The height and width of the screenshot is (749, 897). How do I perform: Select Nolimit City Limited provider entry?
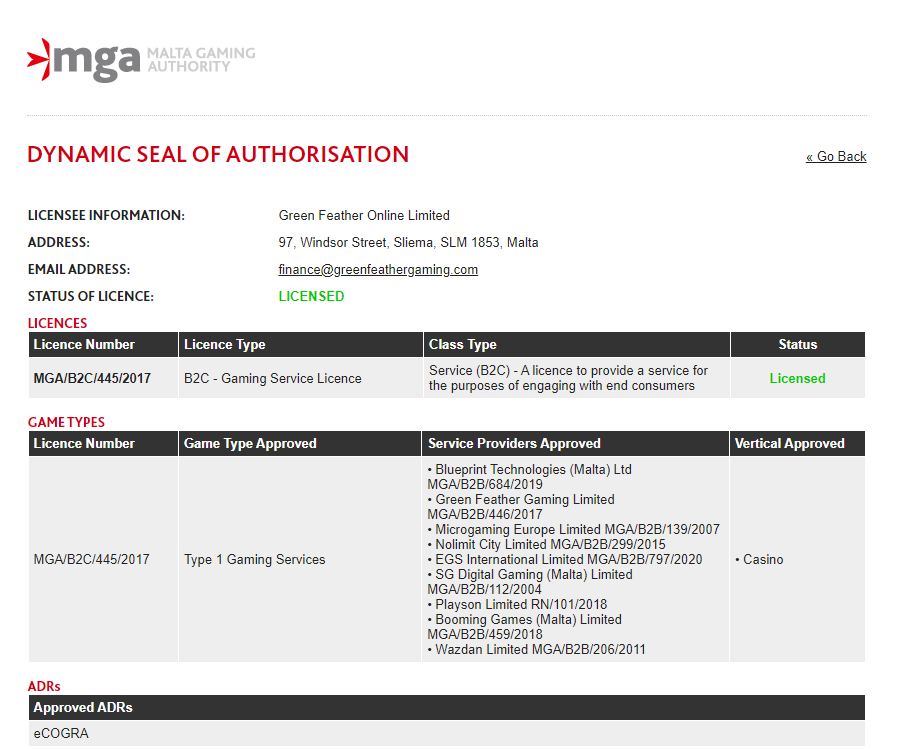pyautogui.click(x=547, y=544)
